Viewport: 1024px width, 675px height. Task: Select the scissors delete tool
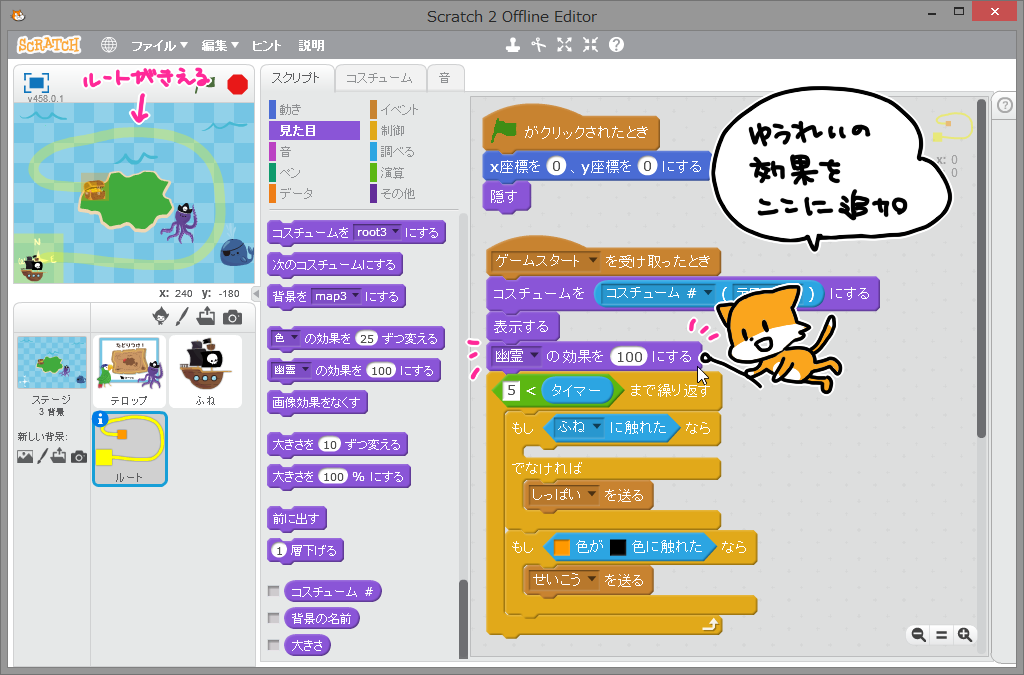(538, 44)
